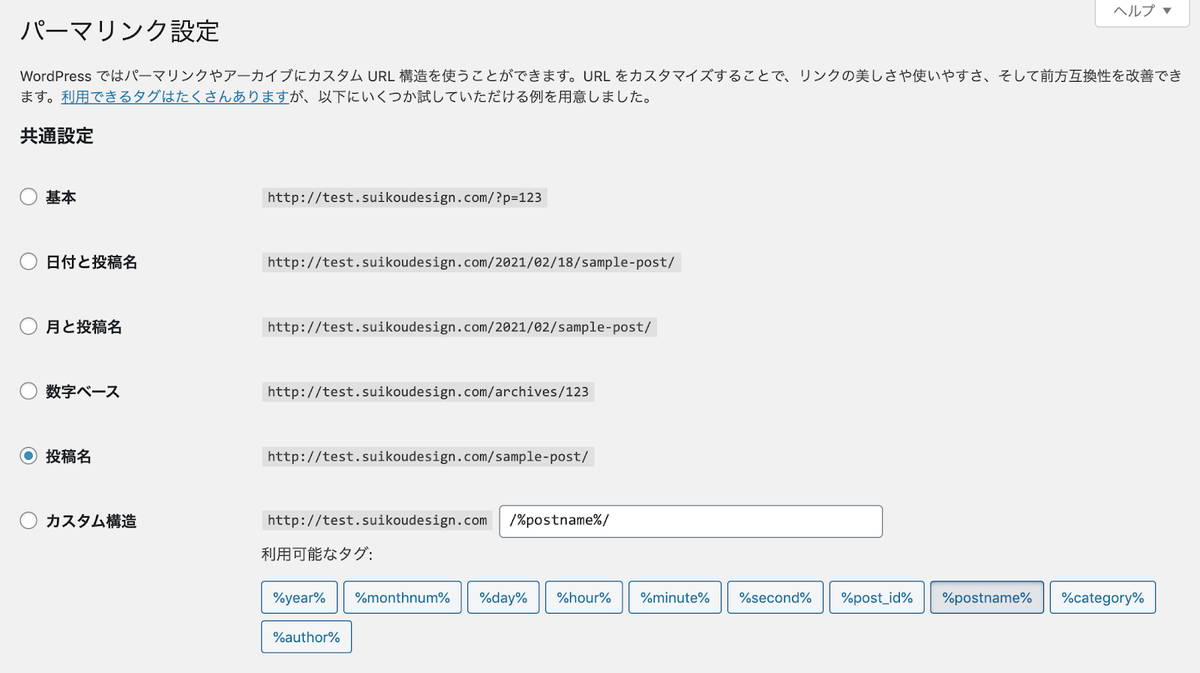This screenshot has height=673, width=1200.
Task: Select the 日付と投稿名 radio option
Action: pos(29,262)
